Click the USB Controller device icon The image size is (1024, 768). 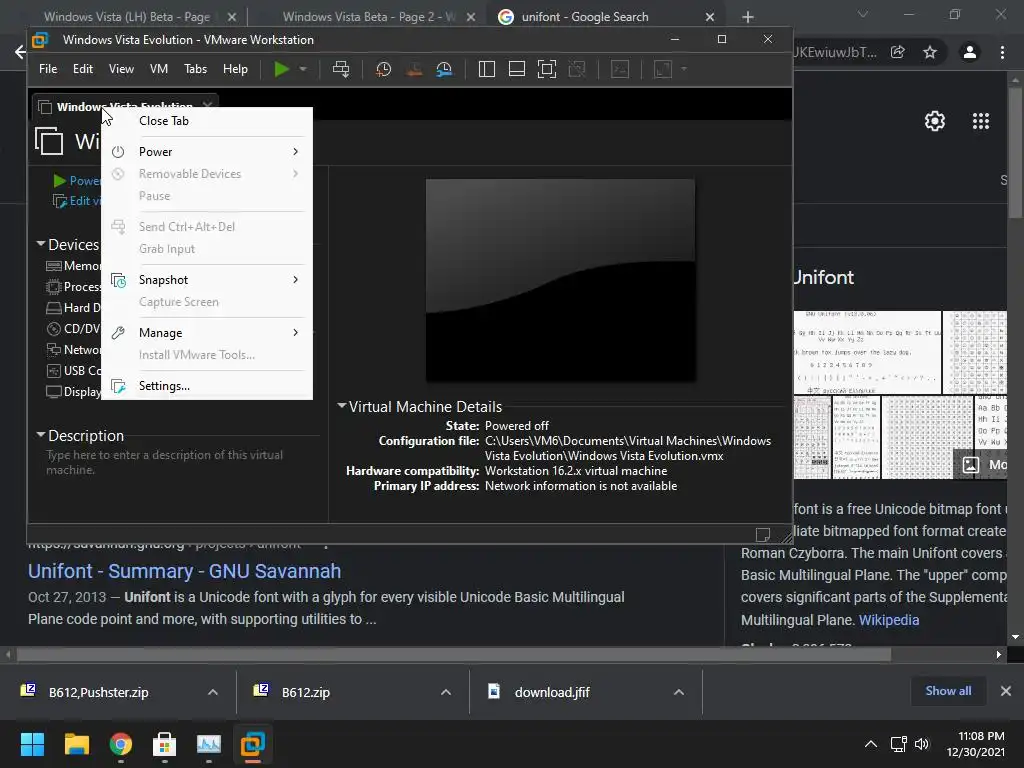click(54, 370)
